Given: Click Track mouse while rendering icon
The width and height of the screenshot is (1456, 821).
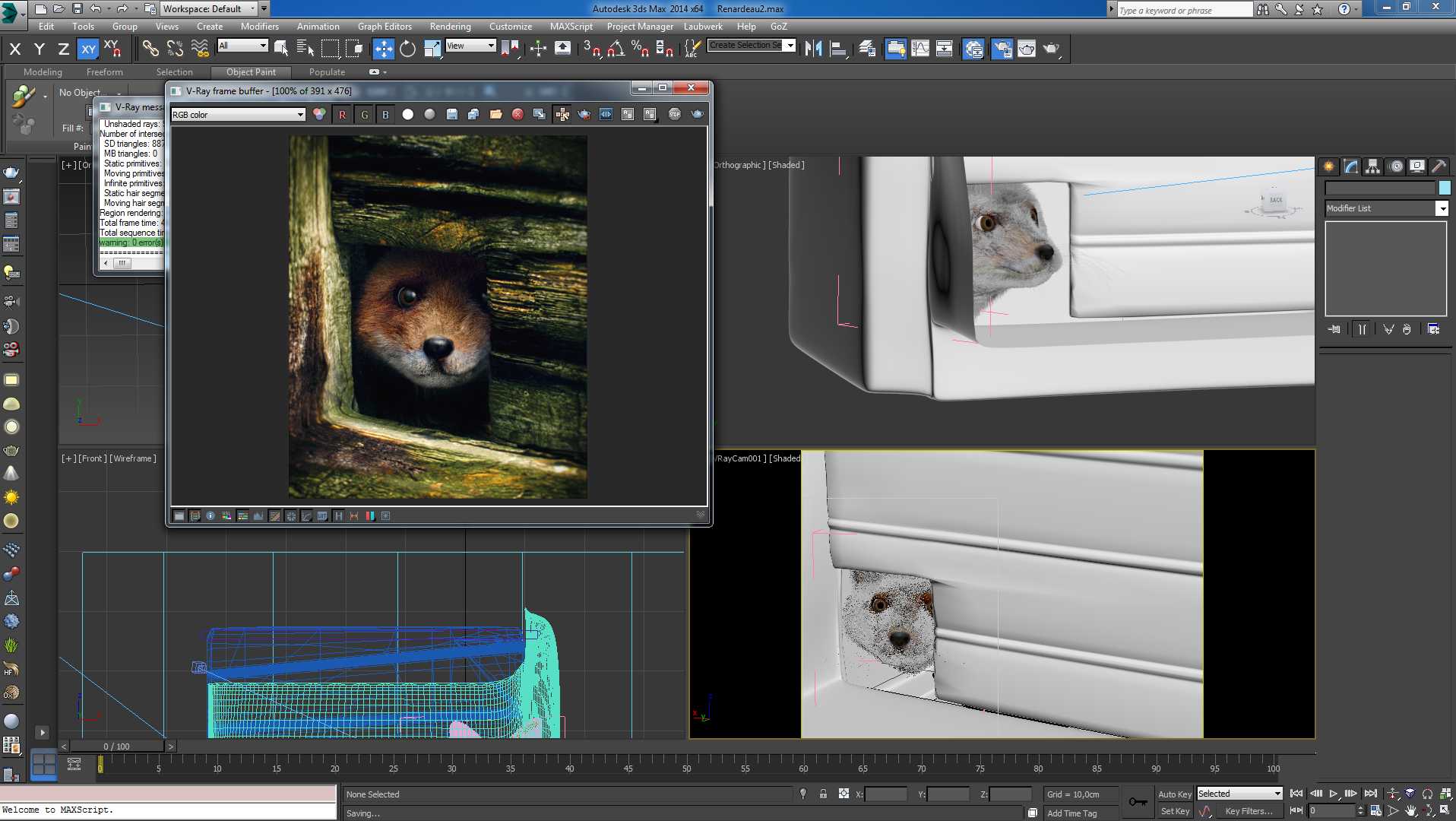Looking at the screenshot, I should [x=562, y=114].
